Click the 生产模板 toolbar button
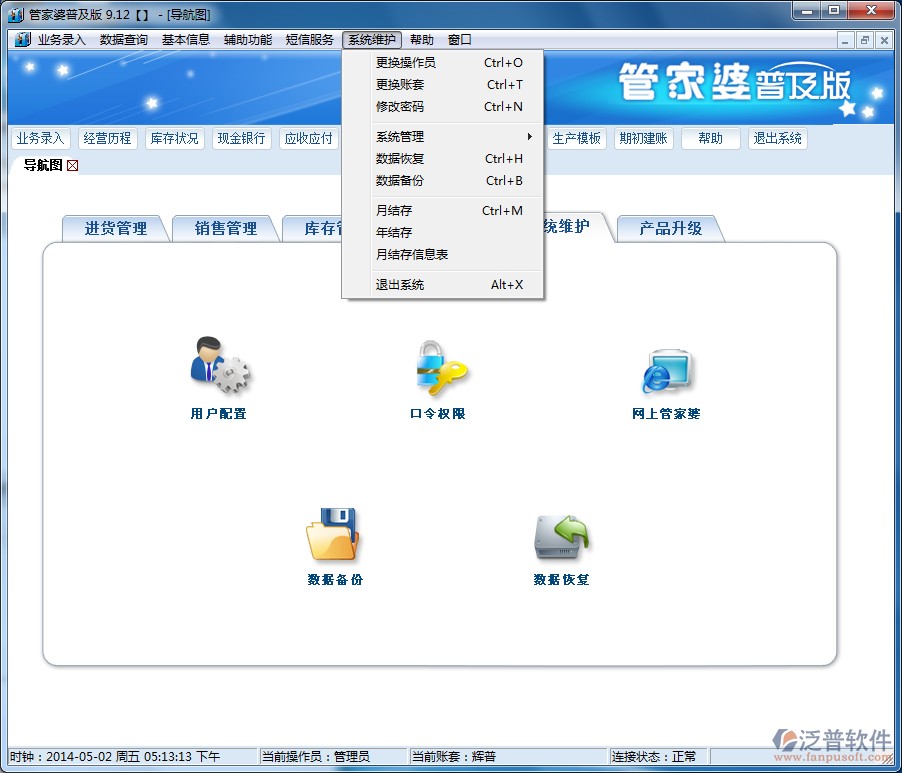Image resolution: width=902 pixels, height=773 pixels. click(576, 138)
